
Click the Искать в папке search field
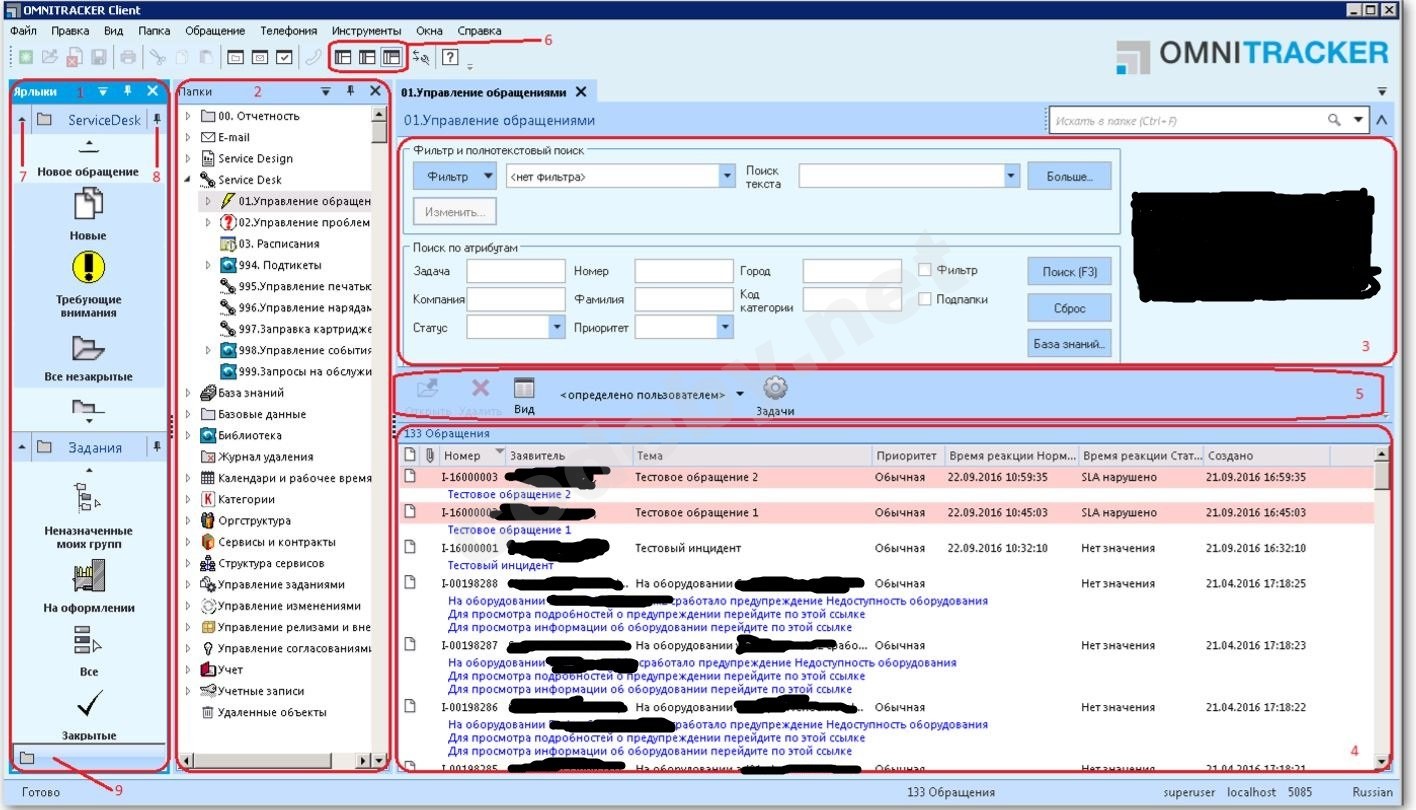coord(1187,121)
